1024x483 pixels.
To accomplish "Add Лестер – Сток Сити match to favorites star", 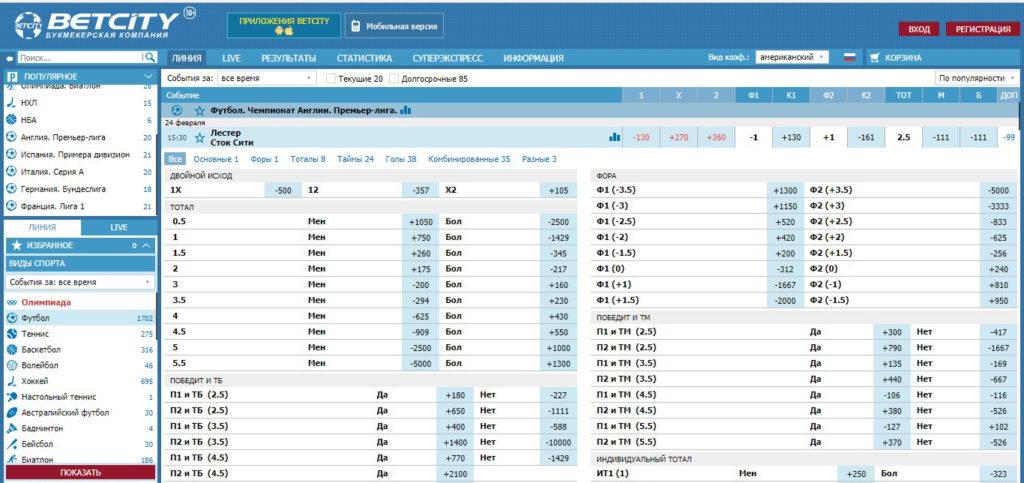I will coord(200,137).
